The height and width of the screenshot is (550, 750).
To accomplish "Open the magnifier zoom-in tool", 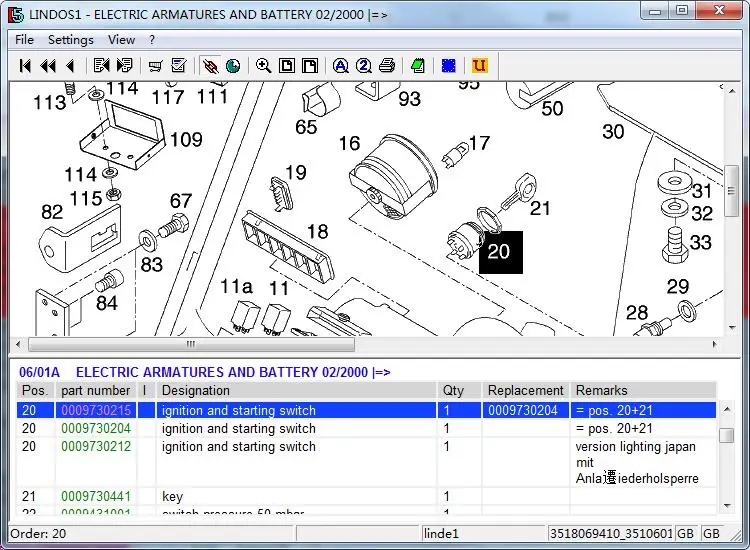I will [263, 66].
